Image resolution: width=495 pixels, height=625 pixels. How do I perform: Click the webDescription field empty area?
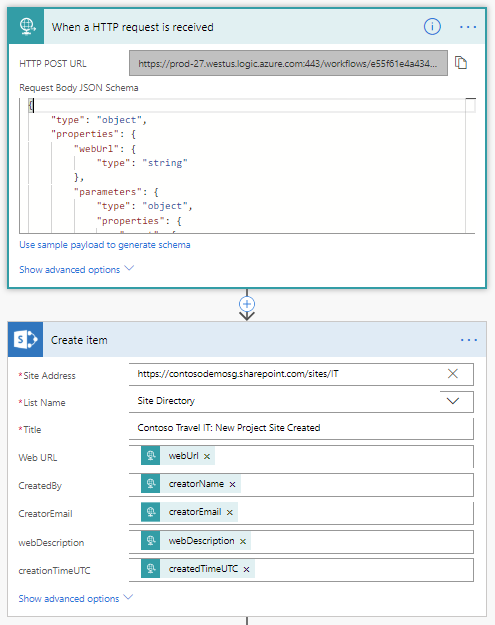pyautogui.click(x=362, y=541)
